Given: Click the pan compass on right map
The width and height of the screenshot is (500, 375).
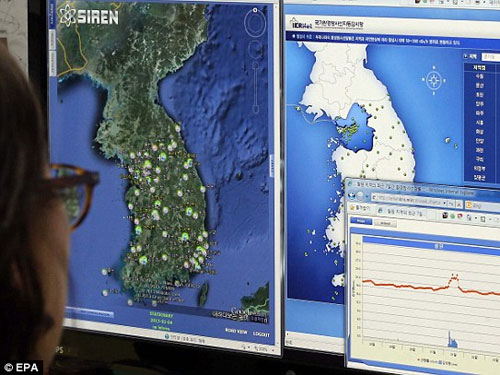Looking at the screenshot, I should (434, 80).
